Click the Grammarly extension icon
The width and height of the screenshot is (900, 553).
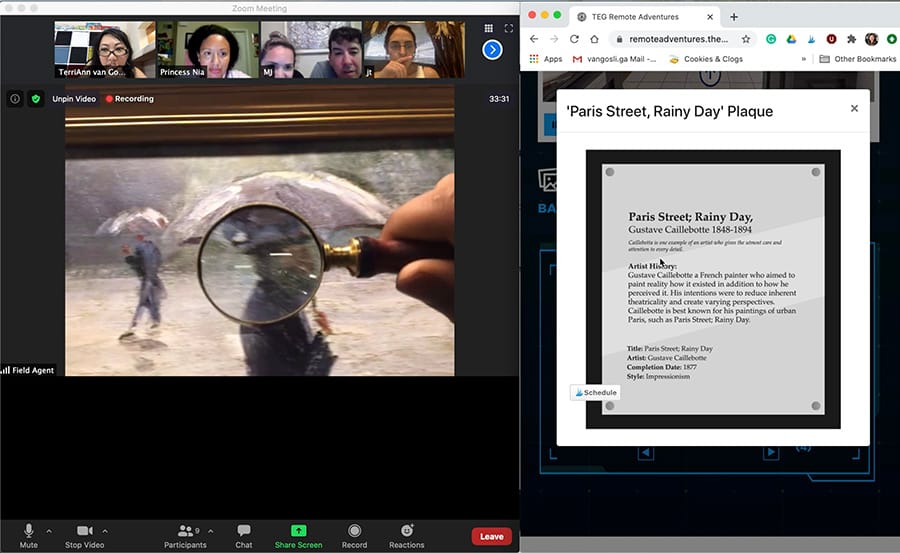[x=771, y=39]
